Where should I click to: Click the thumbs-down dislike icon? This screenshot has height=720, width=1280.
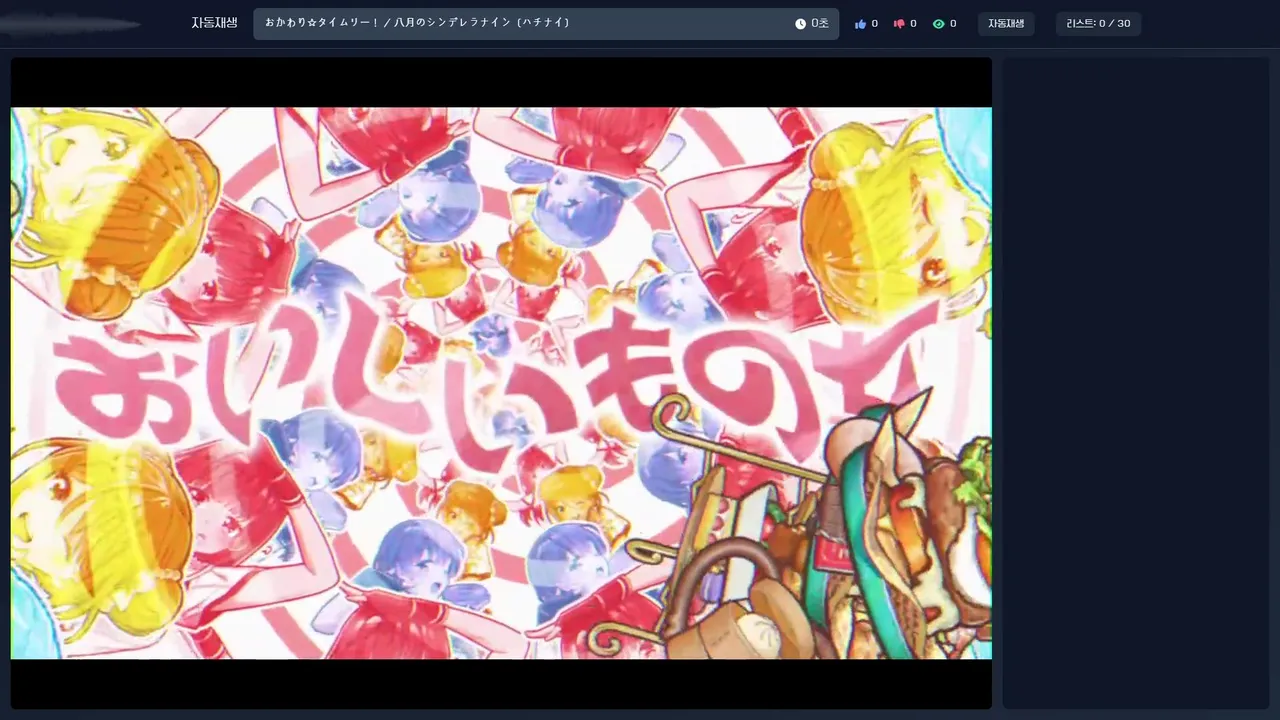899,24
